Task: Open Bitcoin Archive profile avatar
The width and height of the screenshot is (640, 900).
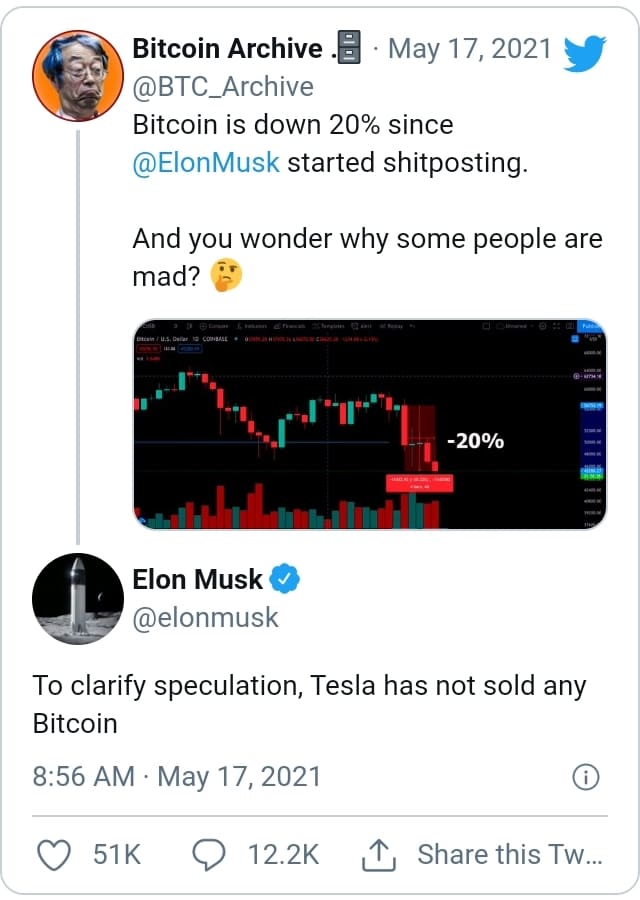Action: coord(77,76)
